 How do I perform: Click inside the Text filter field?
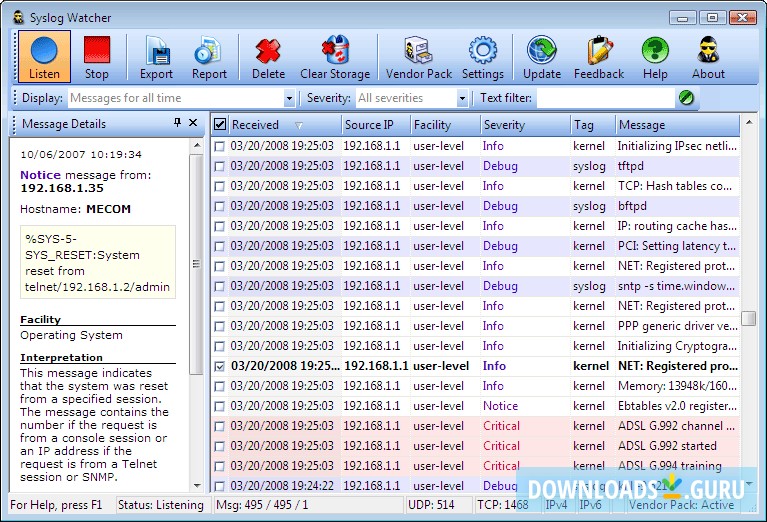[606, 98]
